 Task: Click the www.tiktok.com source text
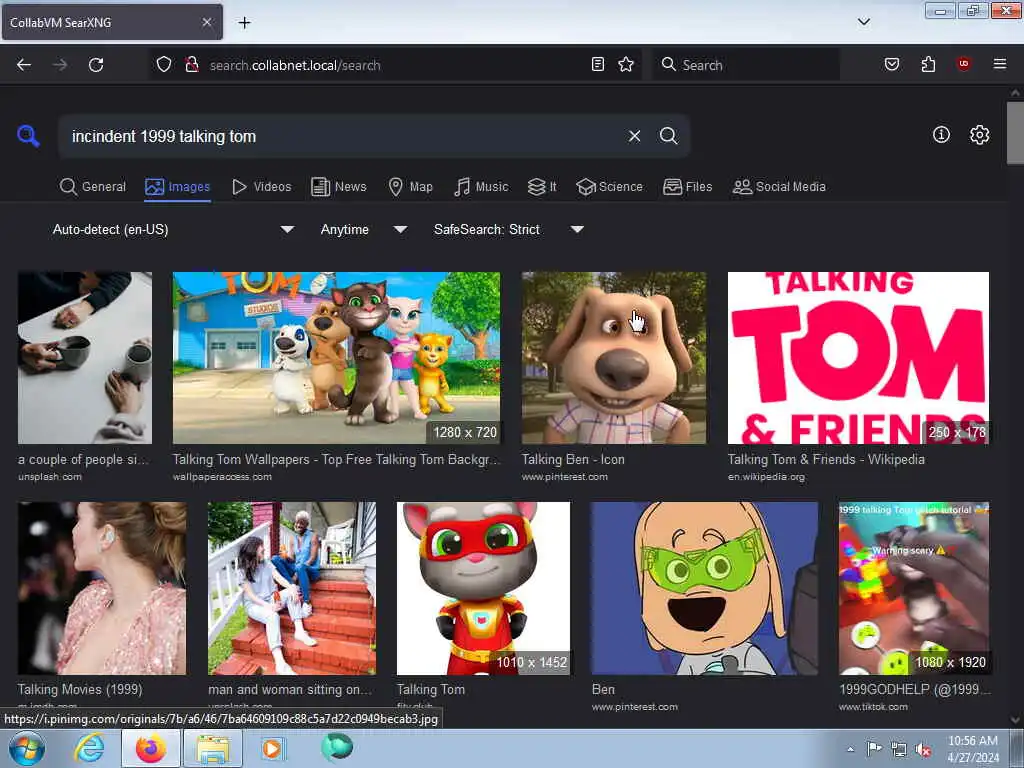(x=873, y=707)
